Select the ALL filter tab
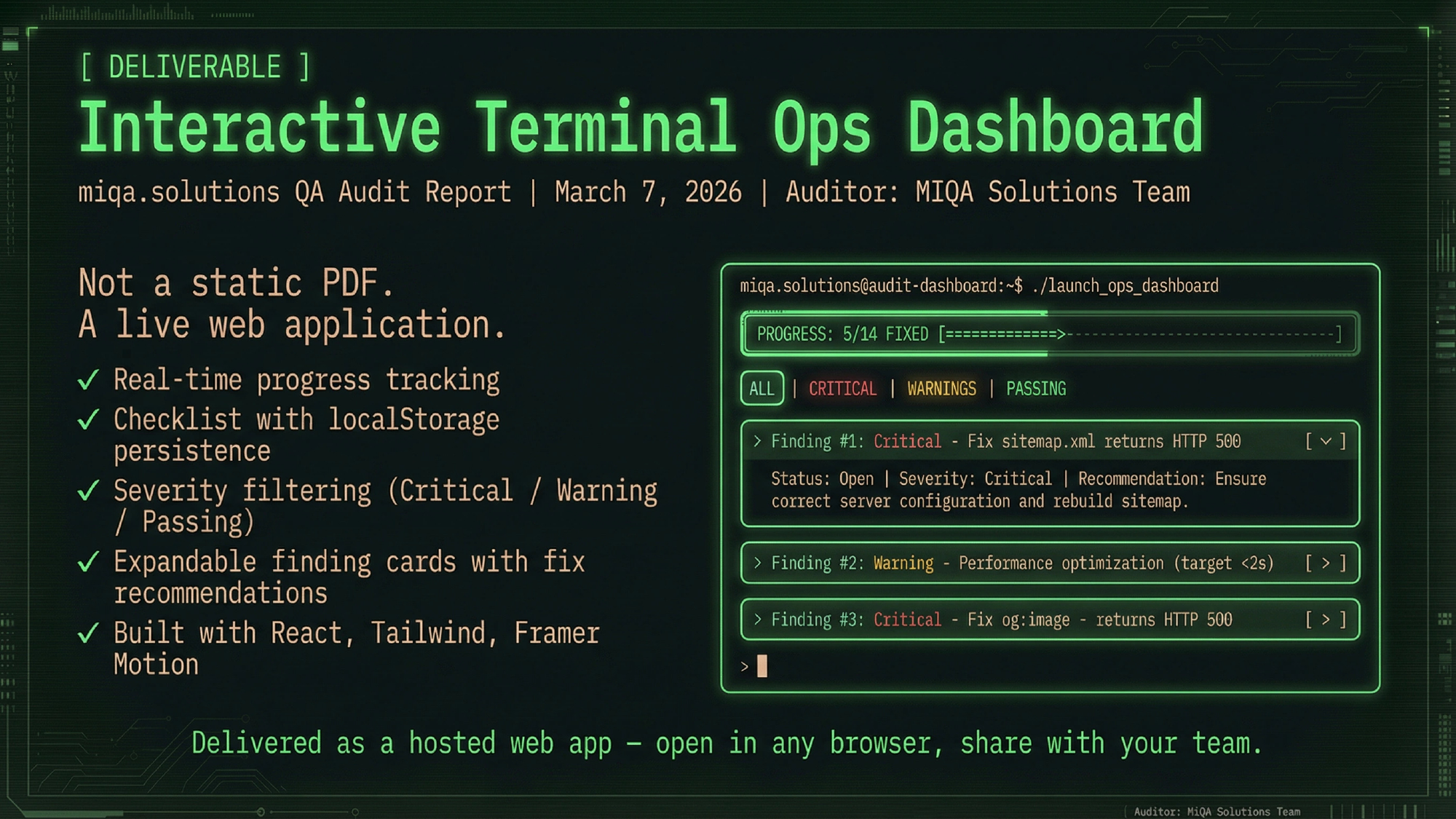 761,388
